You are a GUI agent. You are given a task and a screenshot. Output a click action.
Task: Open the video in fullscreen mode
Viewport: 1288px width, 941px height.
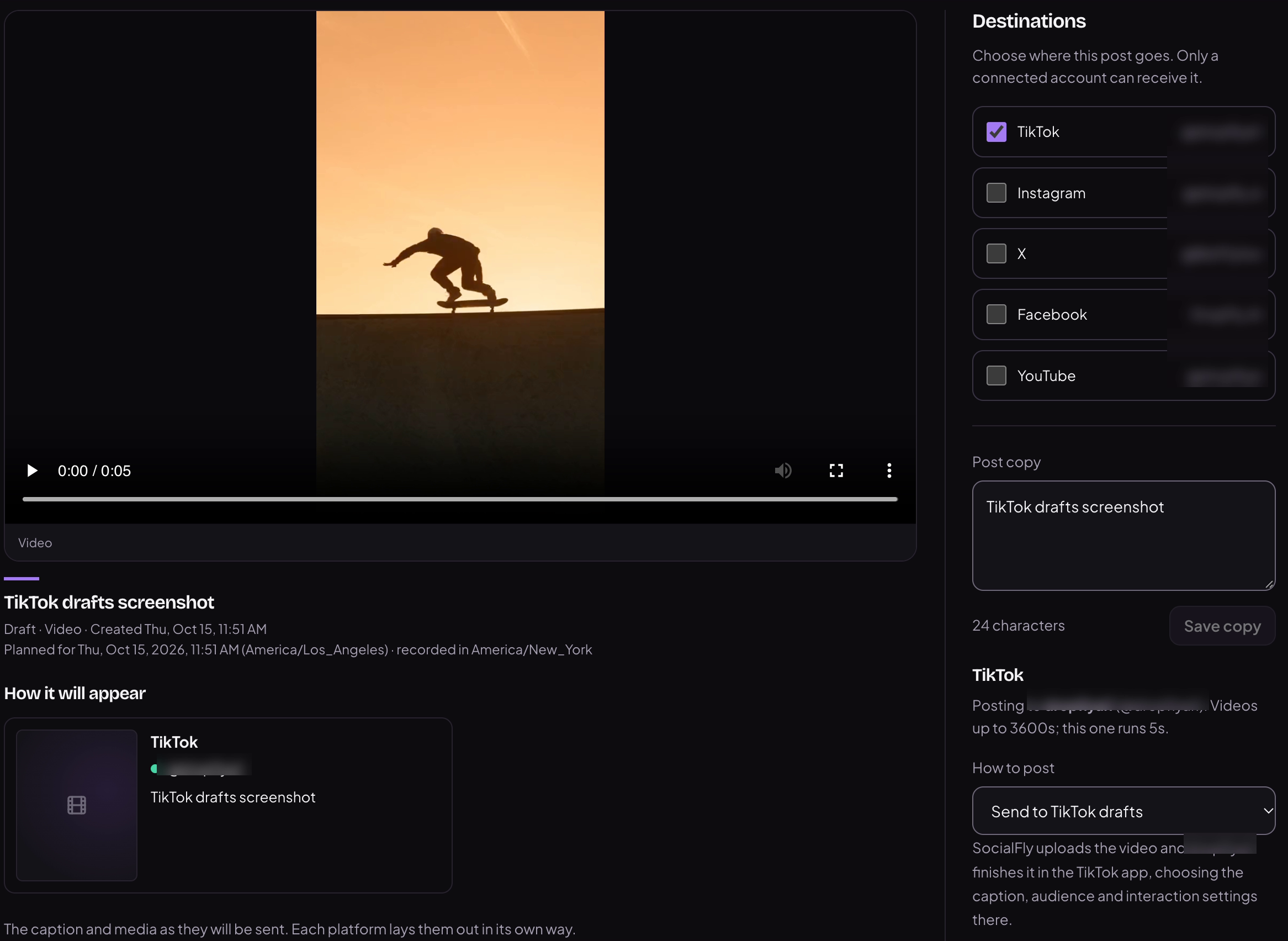(x=836, y=470)
